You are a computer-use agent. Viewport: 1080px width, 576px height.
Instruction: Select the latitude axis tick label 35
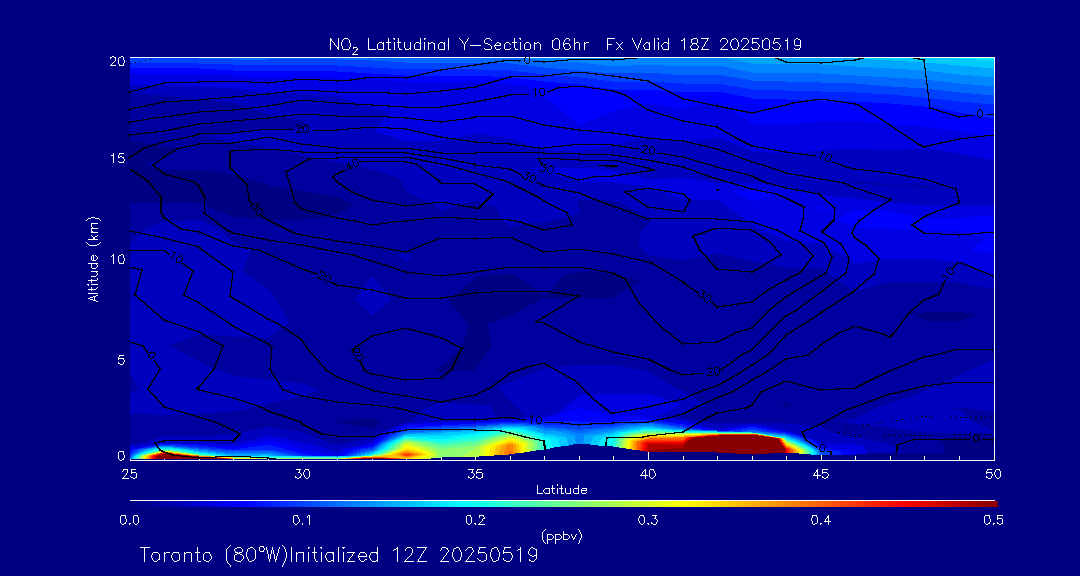[x=475, y=473]
